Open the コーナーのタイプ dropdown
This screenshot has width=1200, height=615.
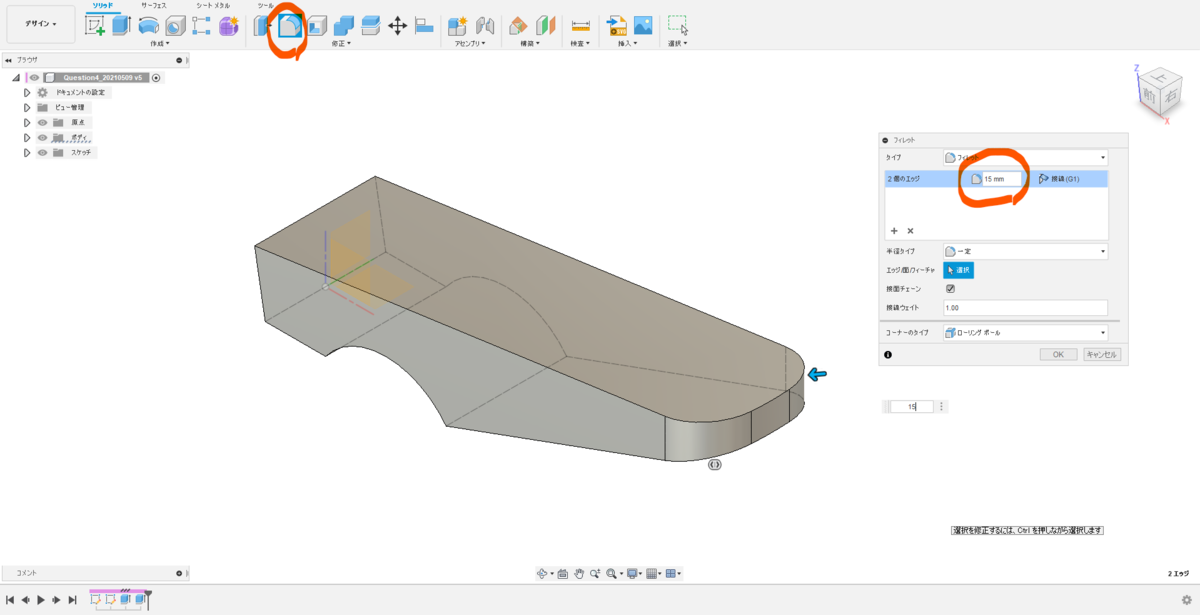point(1025,333)
